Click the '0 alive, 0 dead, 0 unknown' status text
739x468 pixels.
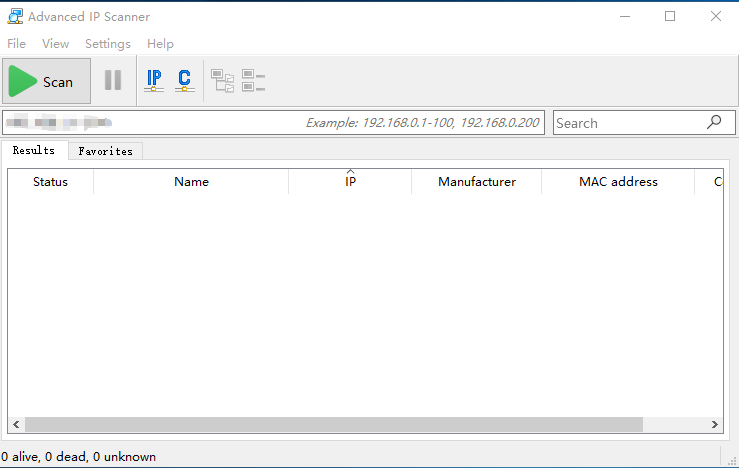tap(78, 457)
